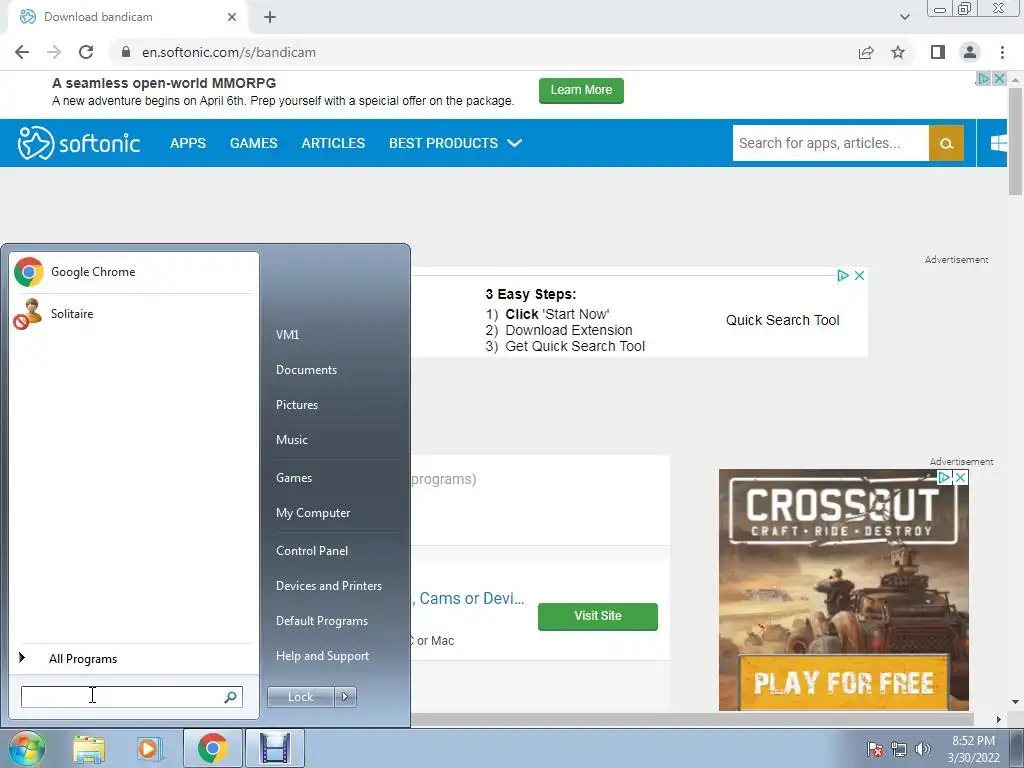Screen dimensions: 1024x768
Task: Click the scrollbar down arrow
Action: (1015, 702)
